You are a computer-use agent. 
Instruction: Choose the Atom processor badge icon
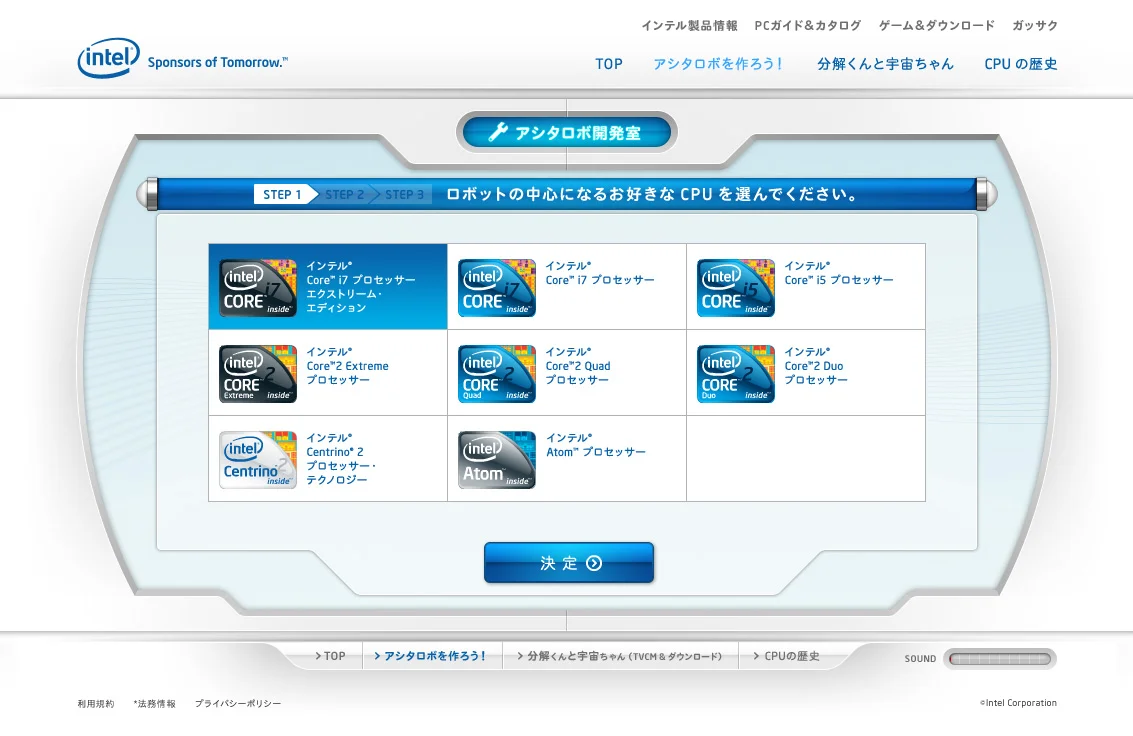497,459
